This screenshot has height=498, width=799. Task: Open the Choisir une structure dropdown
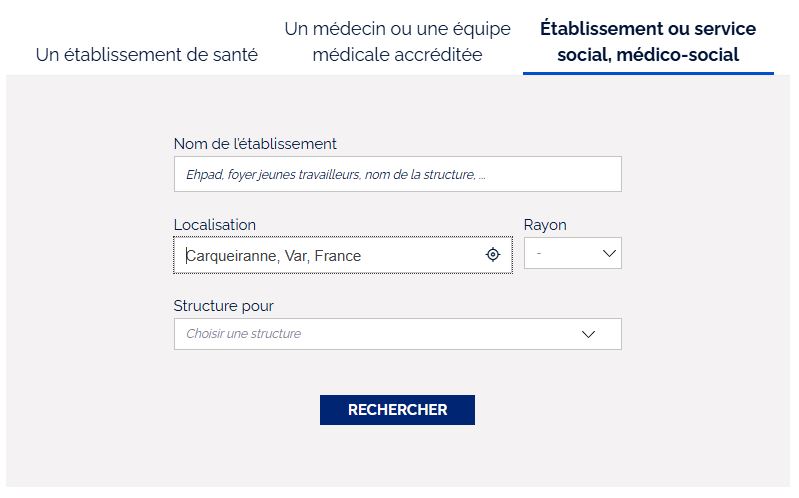click(x=397, y=334)
